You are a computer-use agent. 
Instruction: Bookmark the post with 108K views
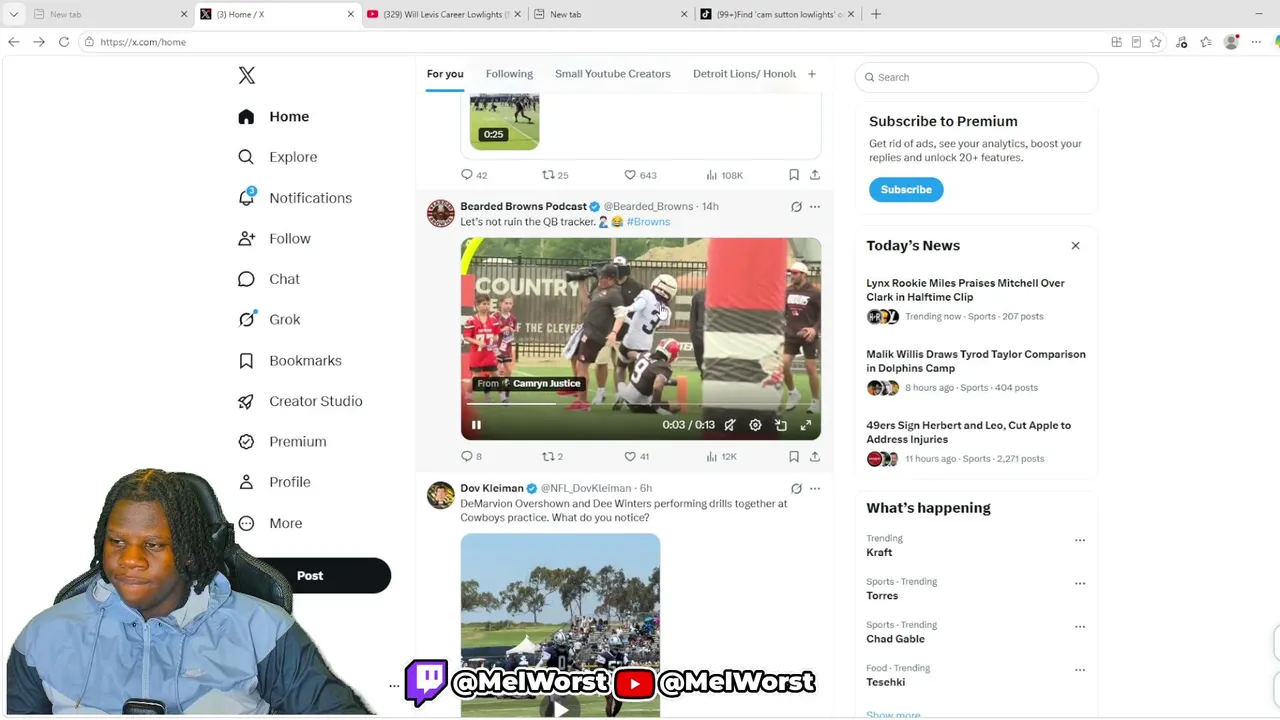click(794, 175)
